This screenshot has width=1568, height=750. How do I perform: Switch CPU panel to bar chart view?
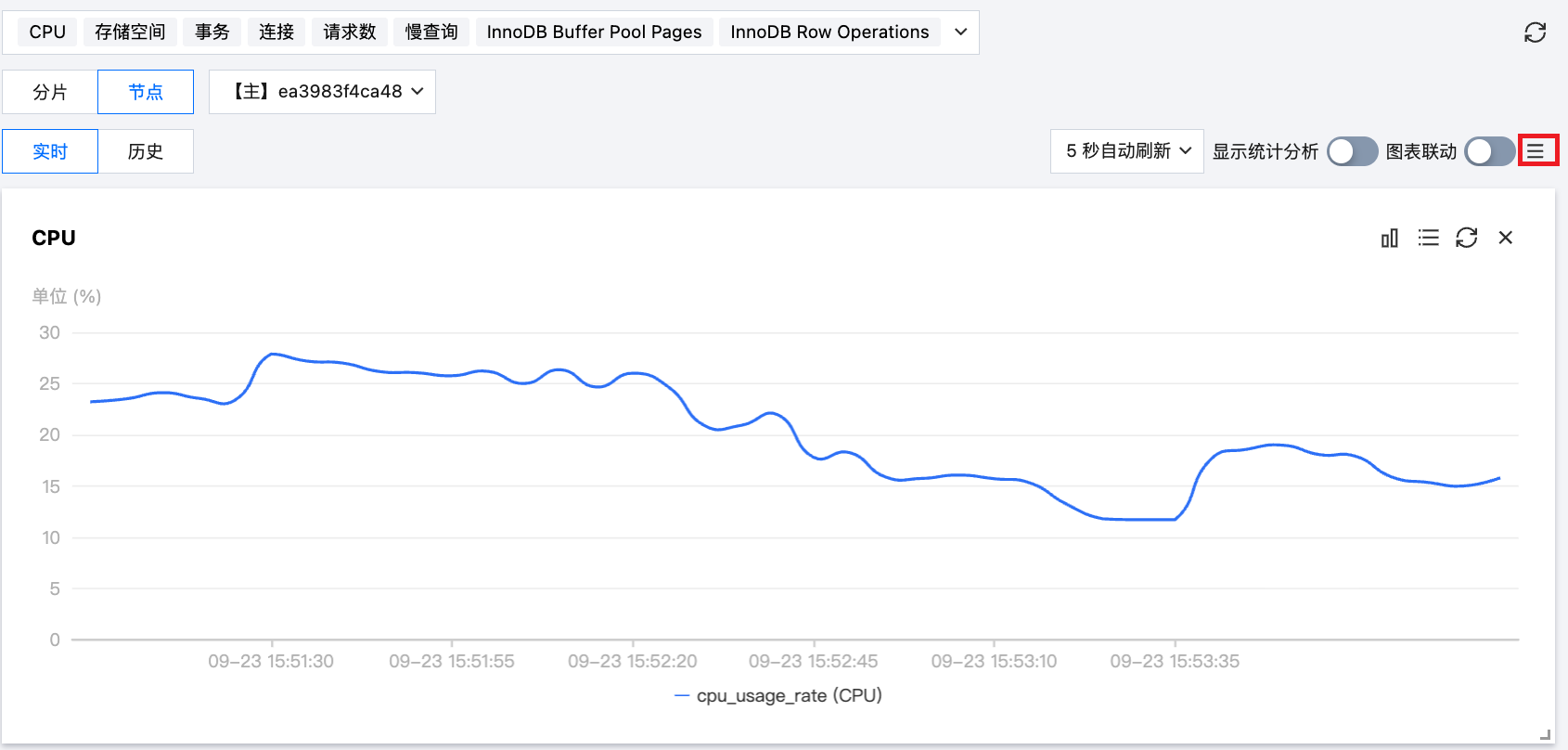(1389, 239)
